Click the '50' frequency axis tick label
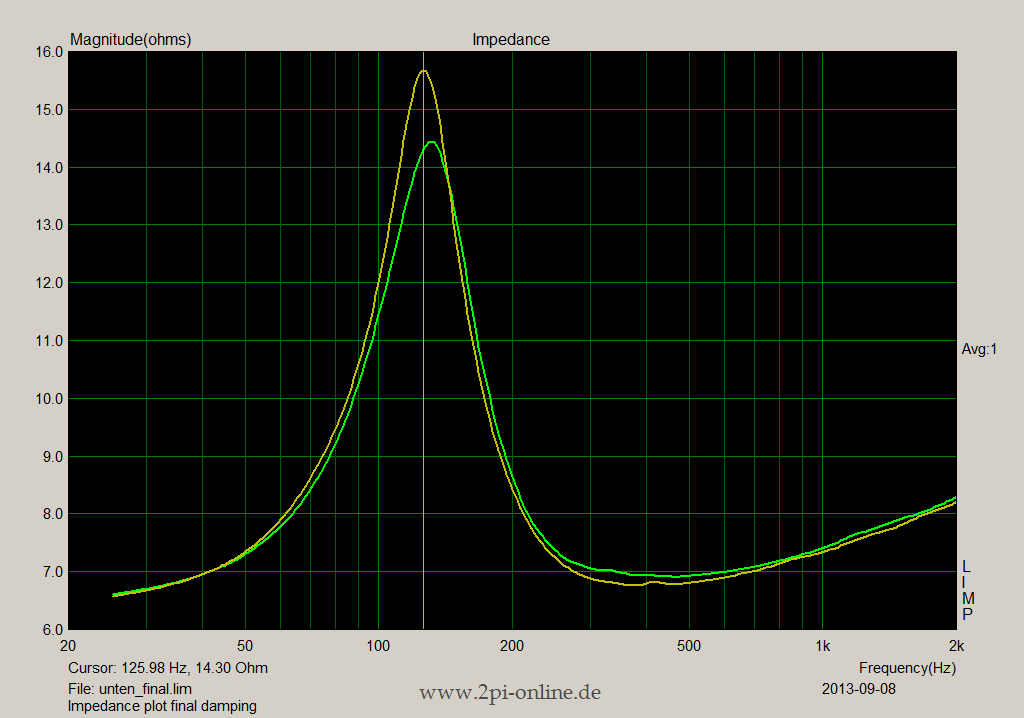Image resolution: width=1024 pixels, height=718 pixels. 245,646
